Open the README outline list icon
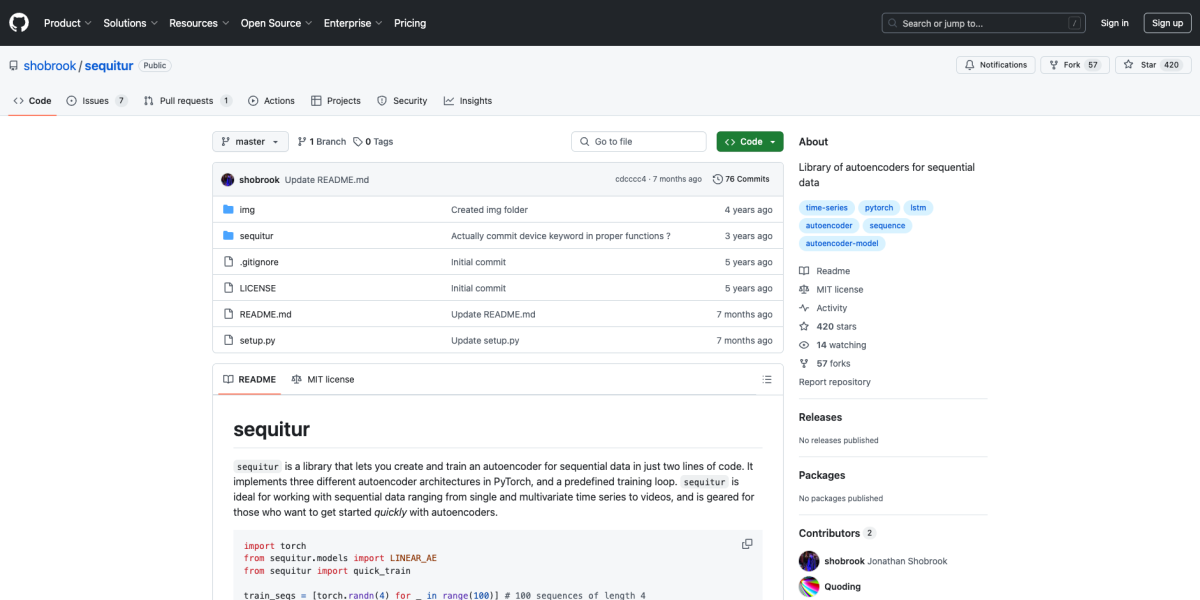Viewport: 1200px width, 600px height. click(767, 380)
